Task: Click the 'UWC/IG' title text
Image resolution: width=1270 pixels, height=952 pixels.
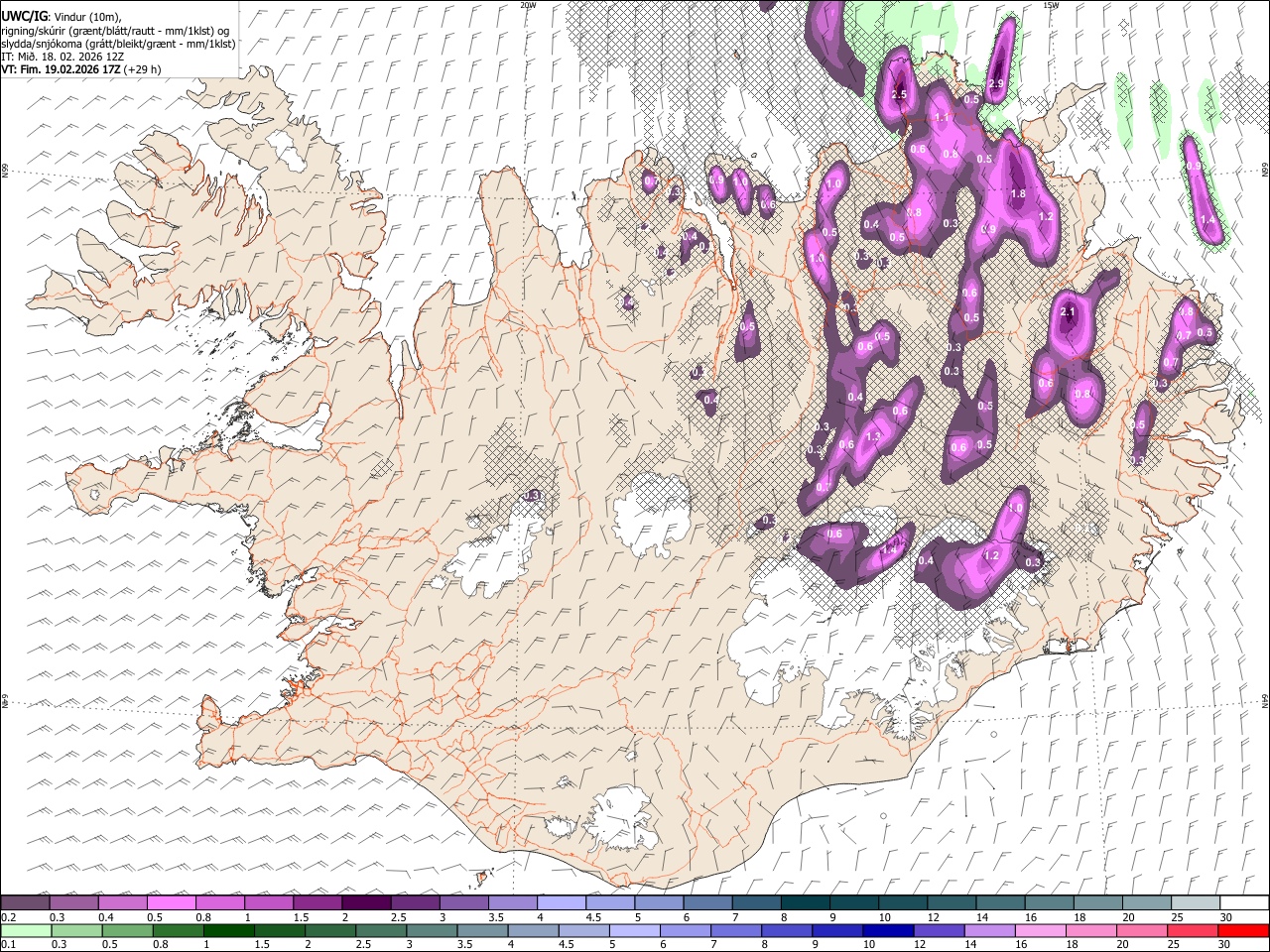Action: (x=24, y=17)
